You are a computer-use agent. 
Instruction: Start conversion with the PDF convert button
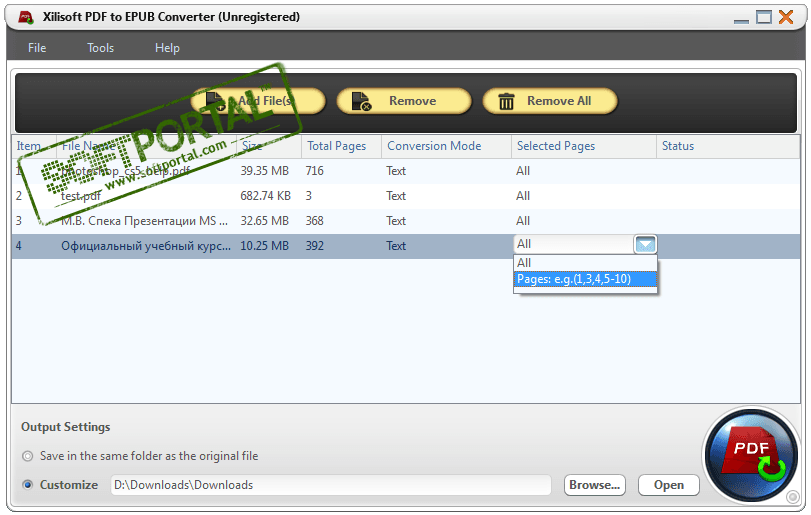click(x=751, y=456)
